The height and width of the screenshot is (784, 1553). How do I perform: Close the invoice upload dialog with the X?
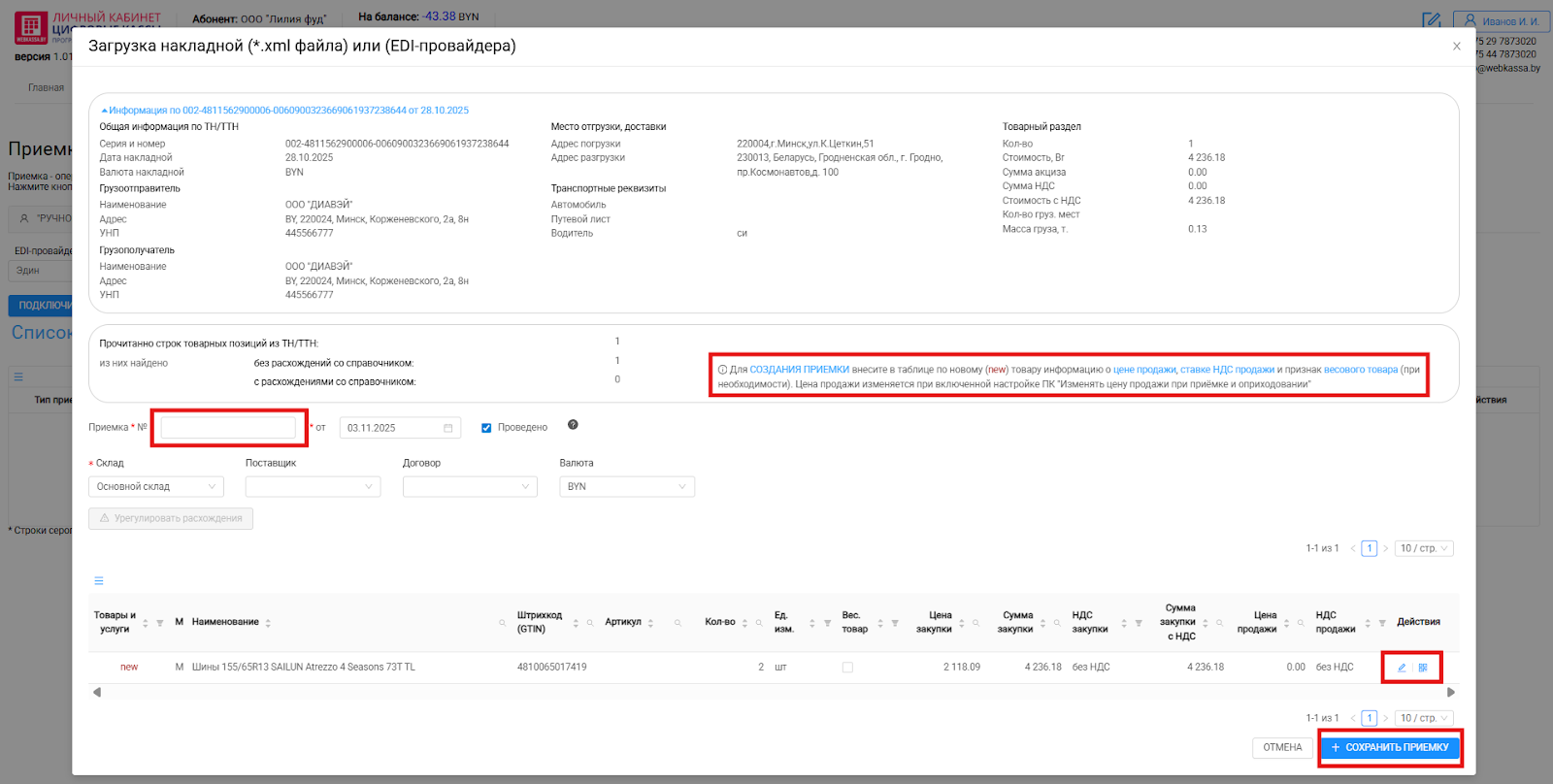click(1456, 47)
